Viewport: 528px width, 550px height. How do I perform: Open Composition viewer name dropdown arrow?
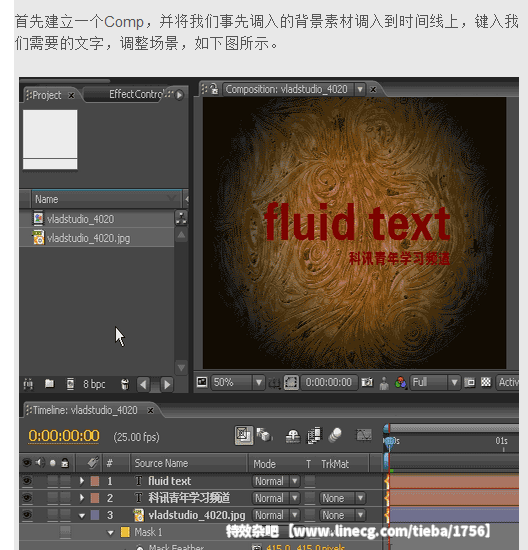tap(360, 89)
